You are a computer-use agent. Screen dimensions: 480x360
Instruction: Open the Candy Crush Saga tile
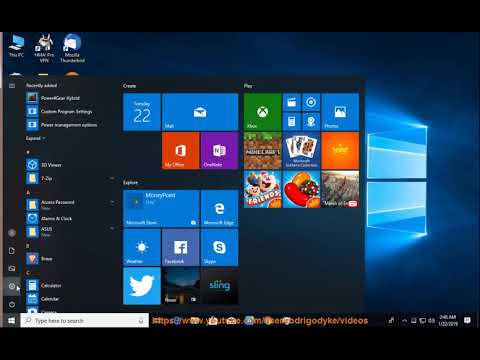tap(301, 189)
